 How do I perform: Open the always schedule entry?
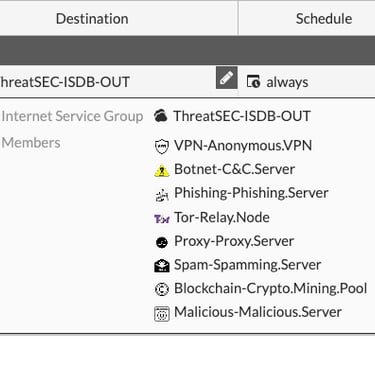point(287,82)
